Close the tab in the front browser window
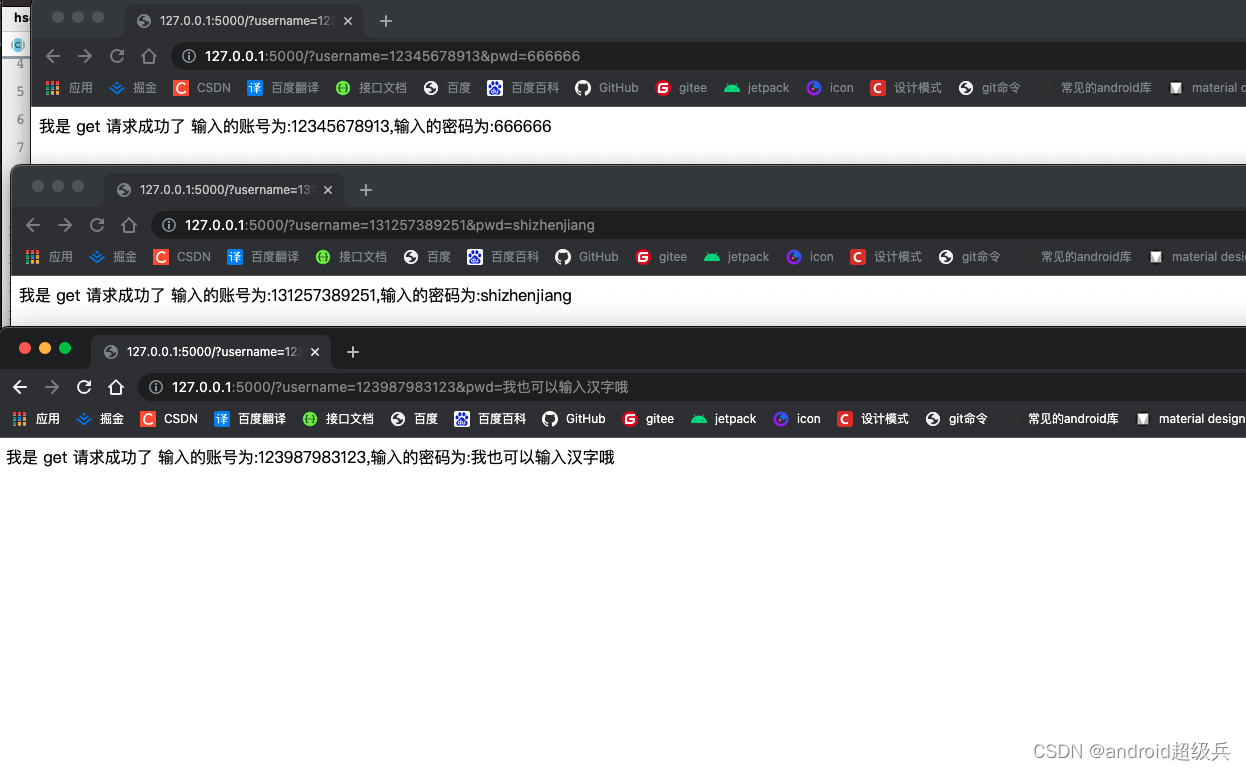1246x771 pixels. 315,352
